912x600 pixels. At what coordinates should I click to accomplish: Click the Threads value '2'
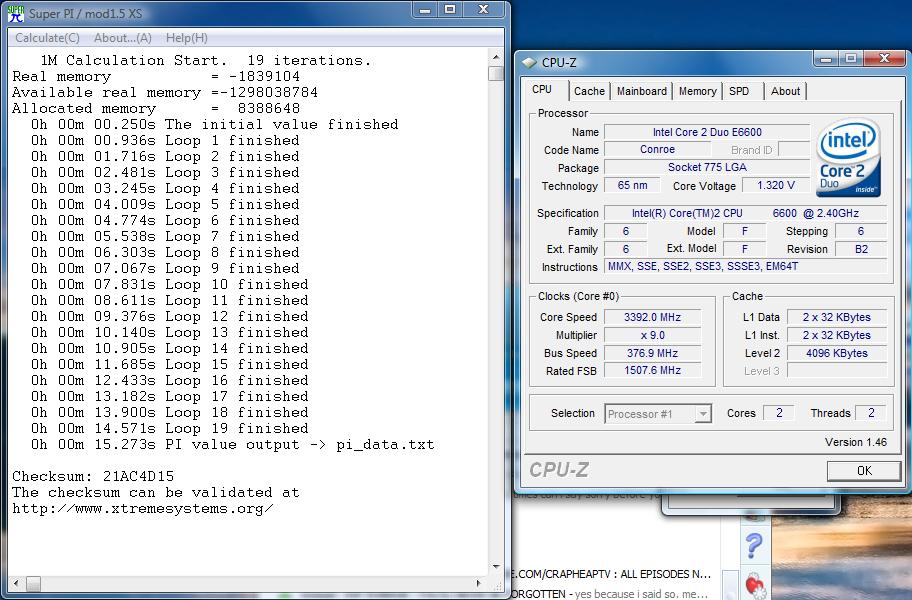click(871, 413)
